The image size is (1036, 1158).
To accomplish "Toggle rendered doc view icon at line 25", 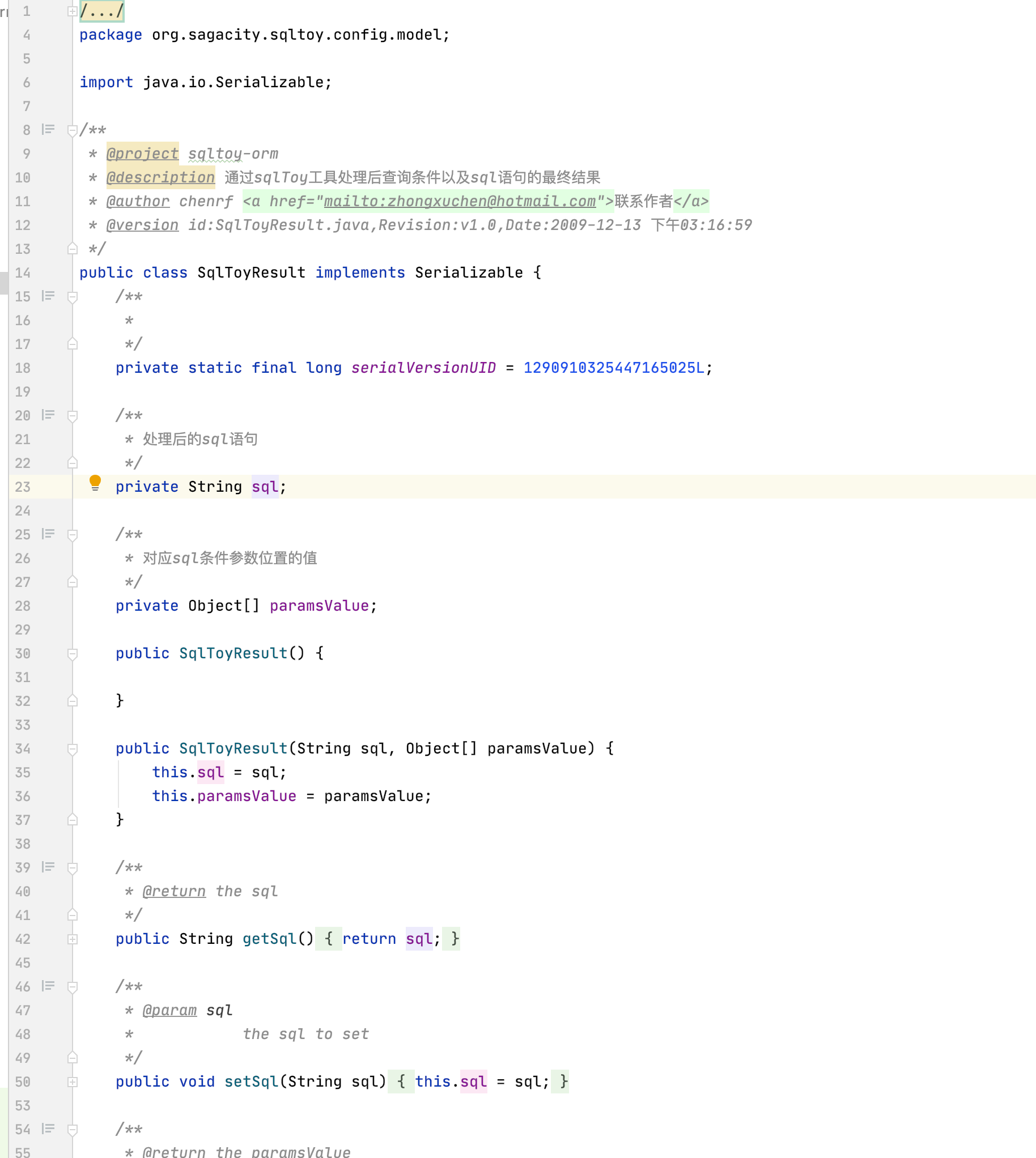I will tap(48, 534).
